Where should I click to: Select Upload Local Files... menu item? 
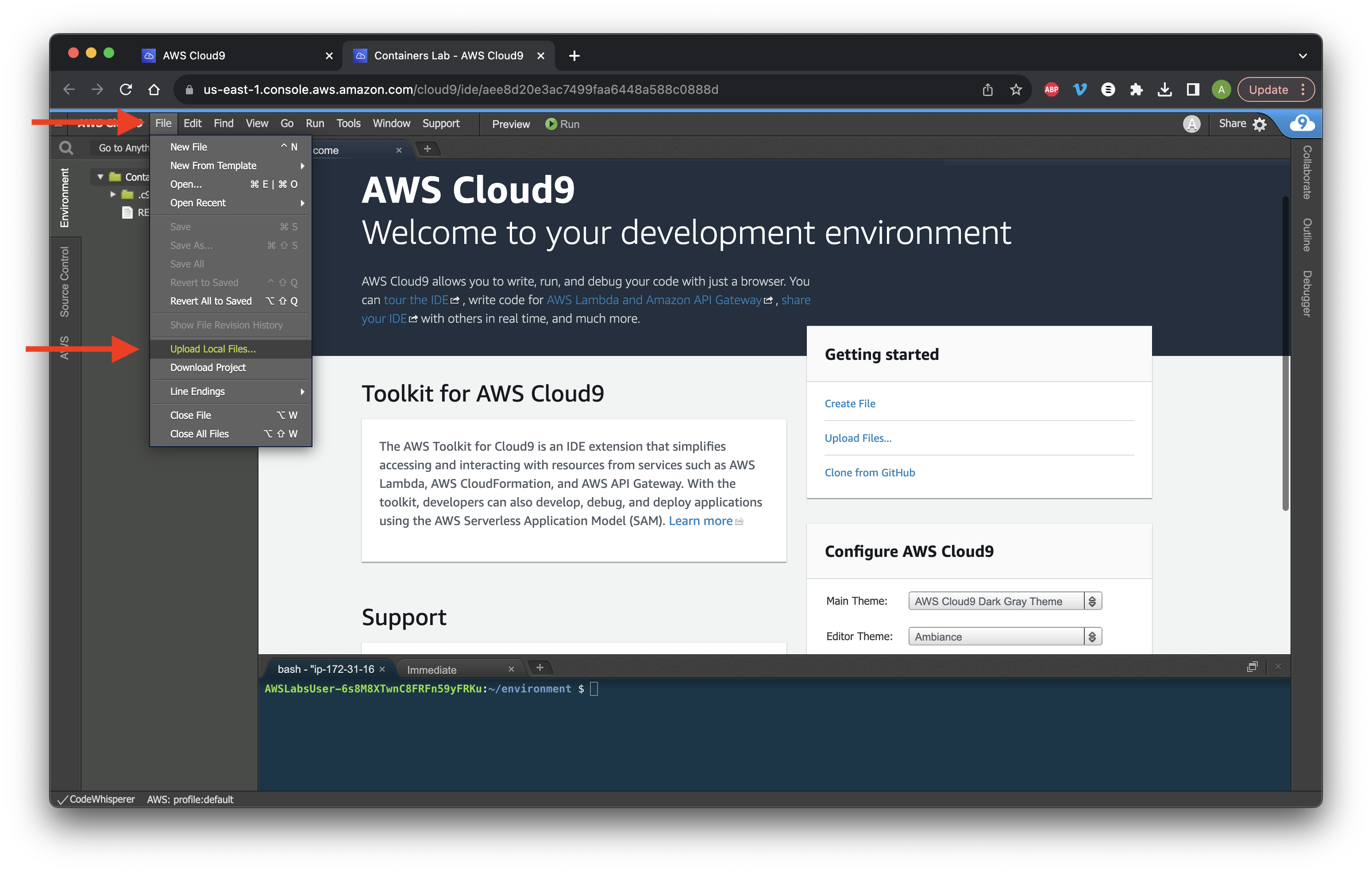pos(231,349)
